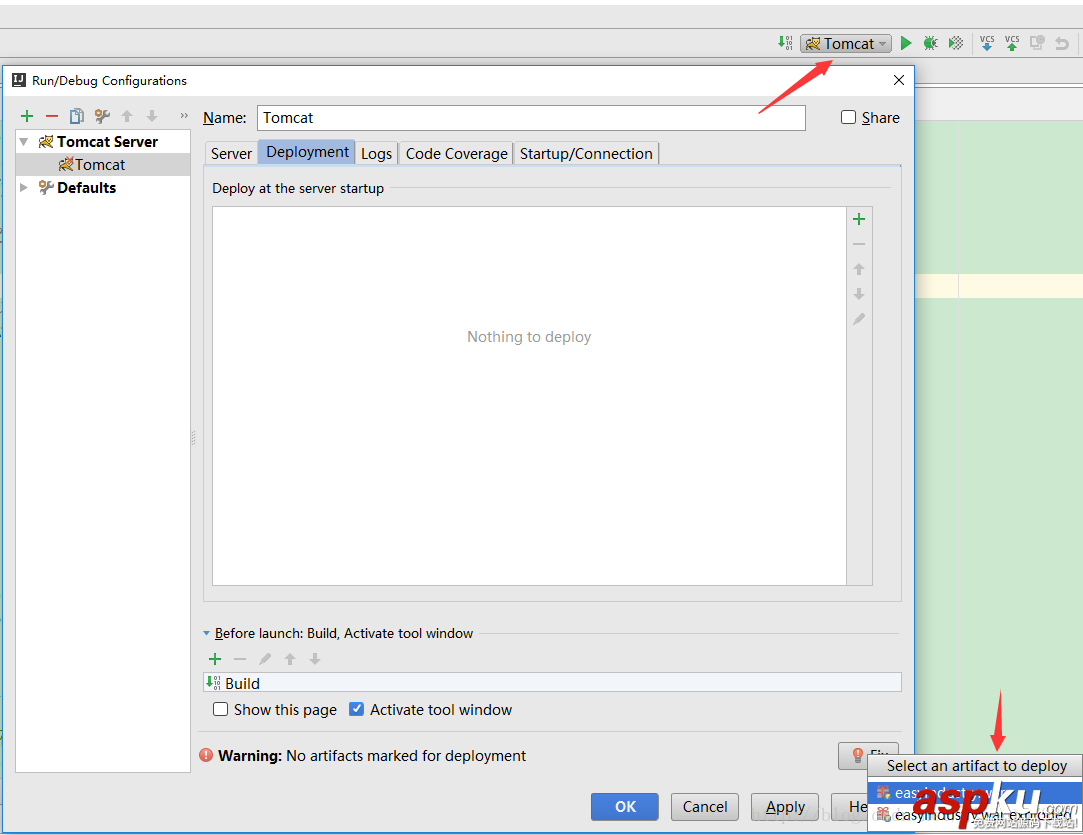
Task: Click the make project icon left of Tomcat
Action: pos(785,43)
